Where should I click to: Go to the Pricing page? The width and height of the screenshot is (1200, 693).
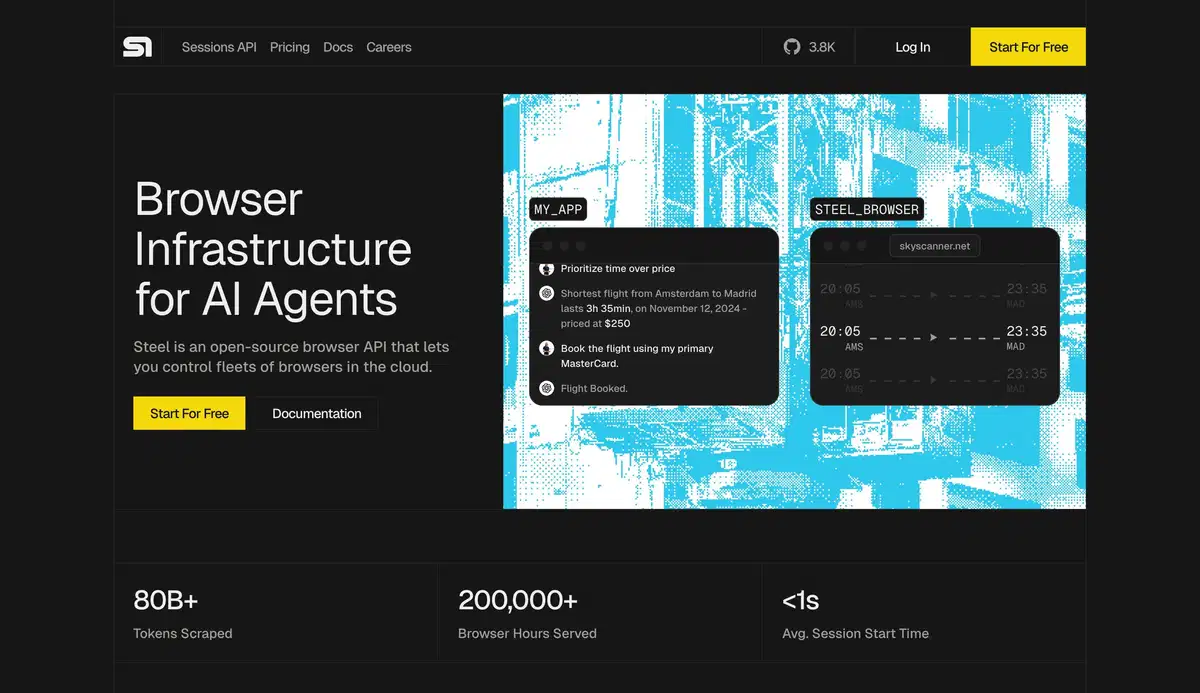[x=290, y=47]
